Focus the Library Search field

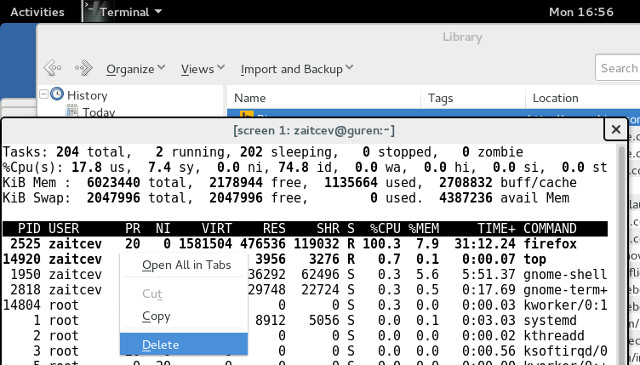618,68
